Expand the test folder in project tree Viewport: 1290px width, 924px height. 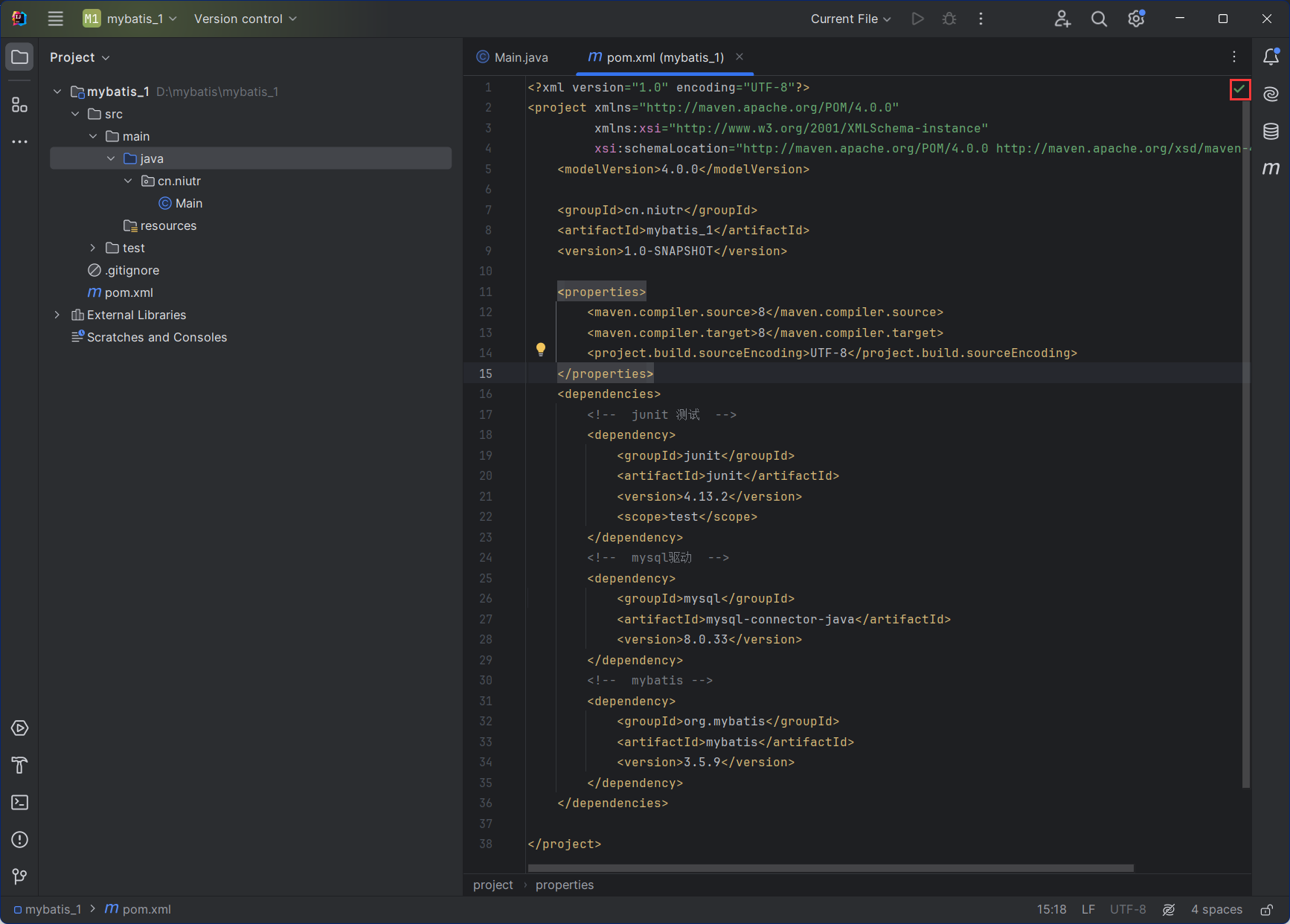pos(93,248)
